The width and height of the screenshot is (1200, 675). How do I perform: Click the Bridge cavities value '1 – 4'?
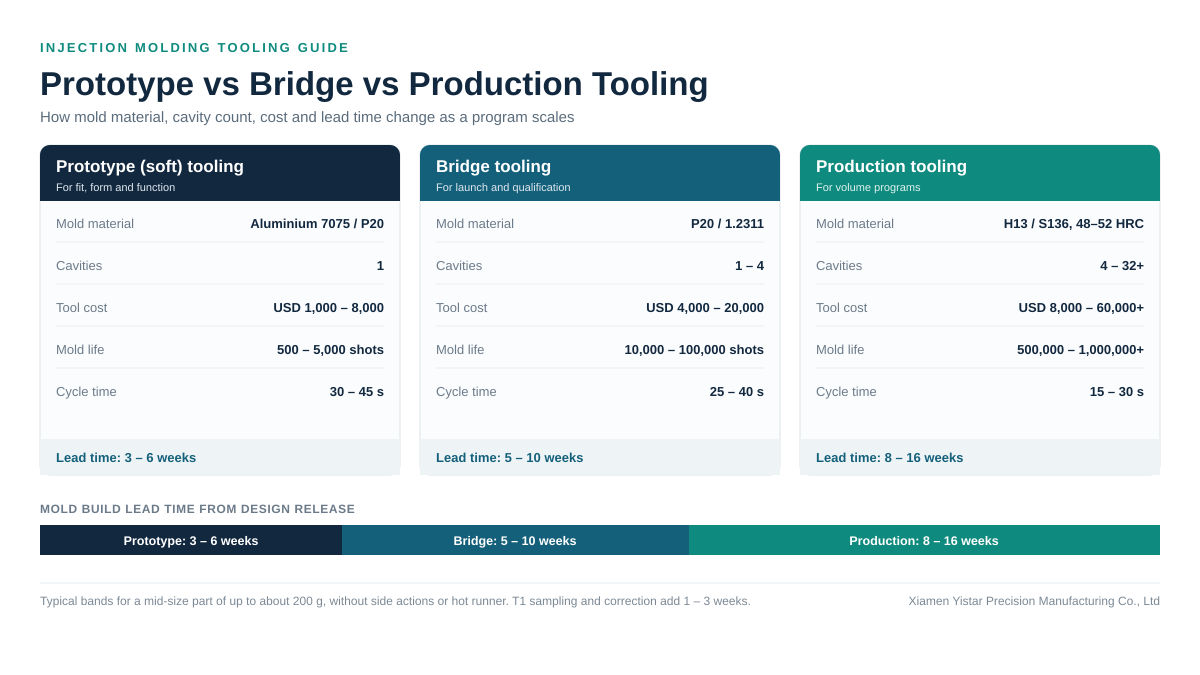point(749,266)
